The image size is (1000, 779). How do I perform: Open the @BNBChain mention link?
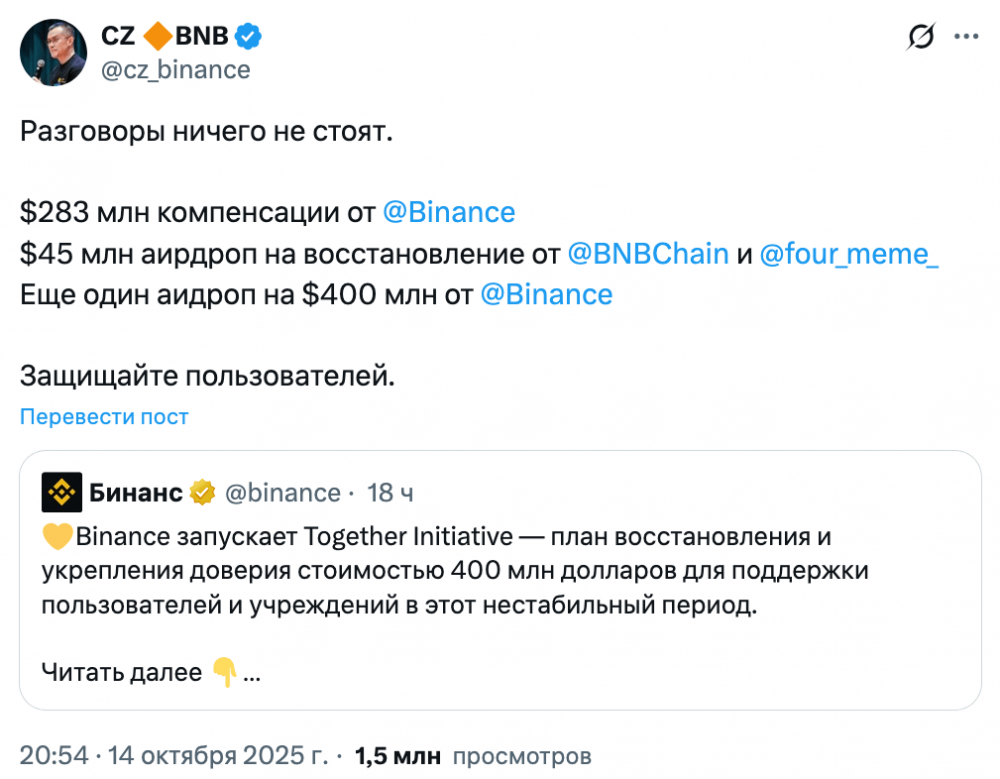tap(648, 253)
